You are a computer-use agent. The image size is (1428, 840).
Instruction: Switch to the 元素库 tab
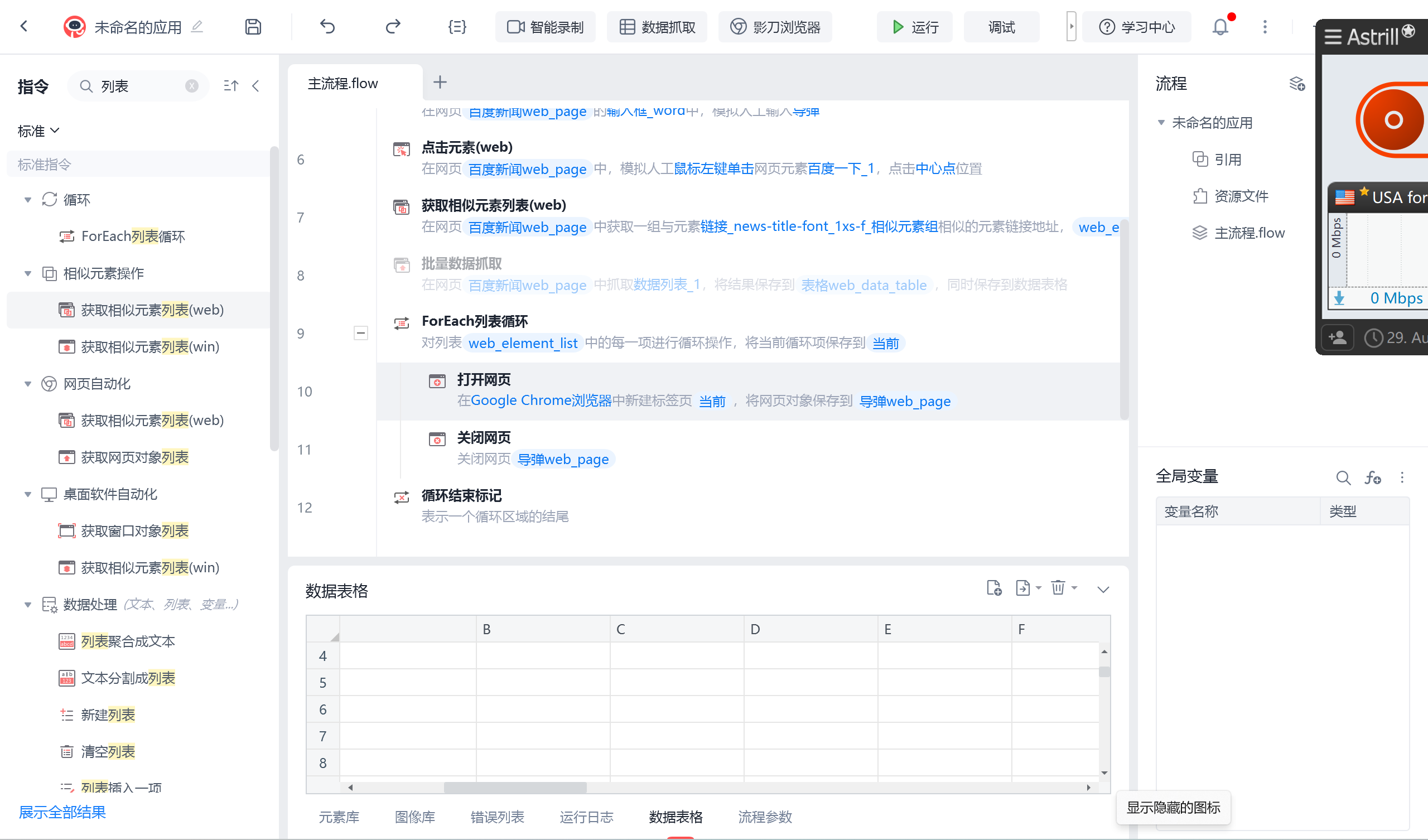[339, 817]
